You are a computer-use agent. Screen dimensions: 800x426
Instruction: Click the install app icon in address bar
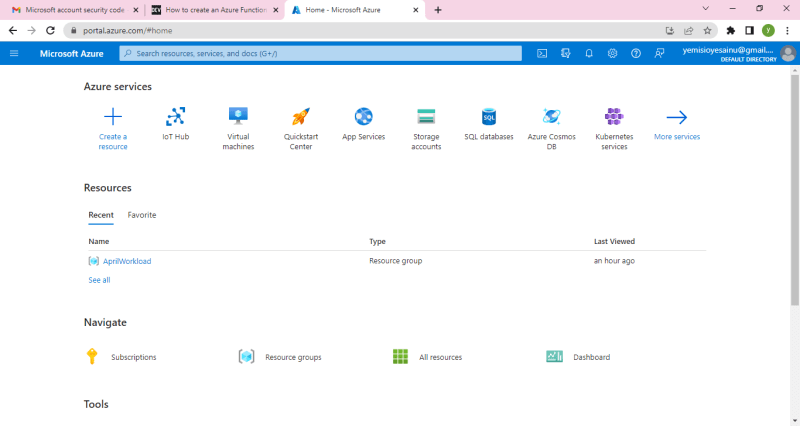(x=670, y=31)
